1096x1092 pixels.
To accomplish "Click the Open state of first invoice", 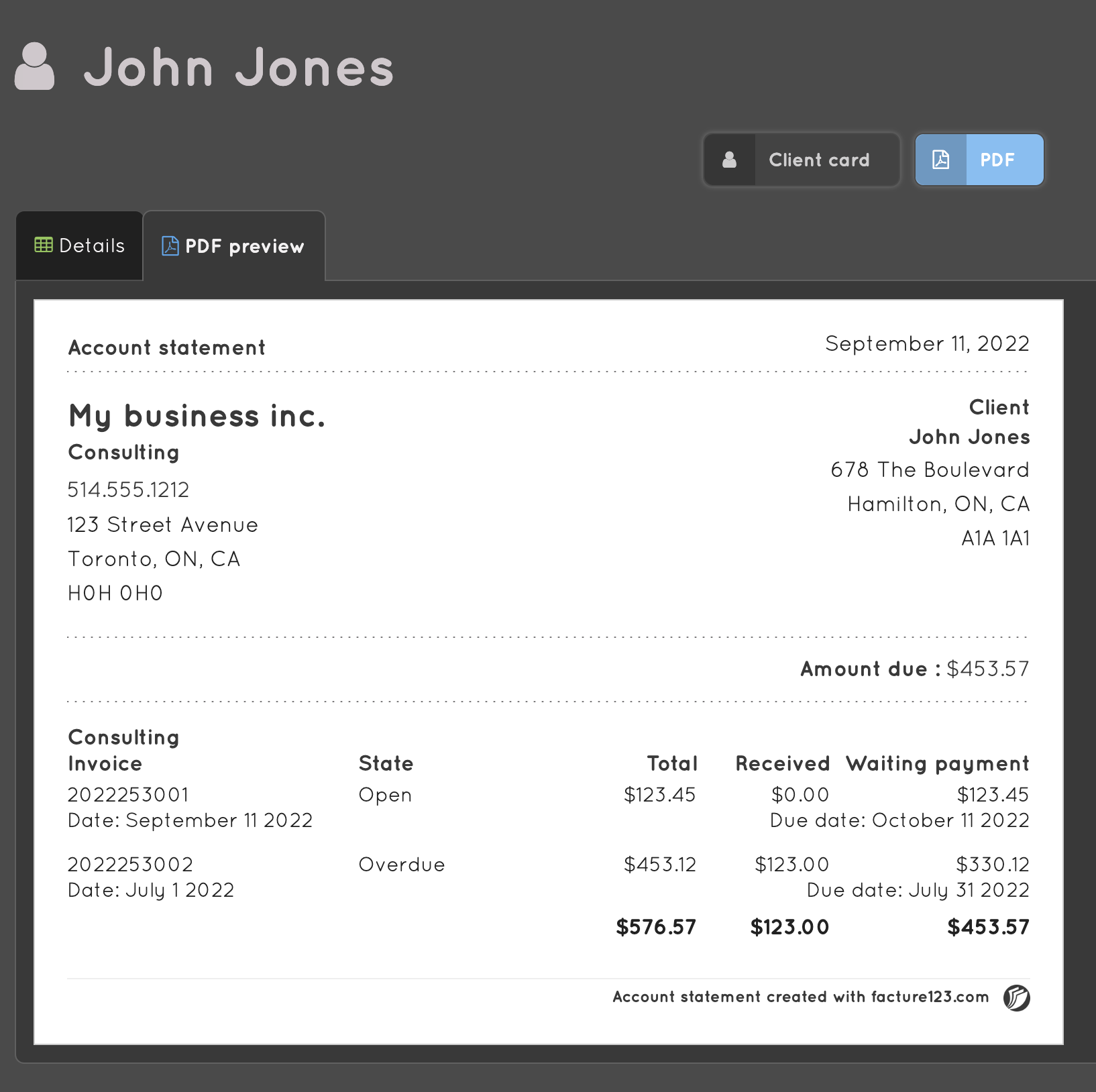I will click(385, 795).
